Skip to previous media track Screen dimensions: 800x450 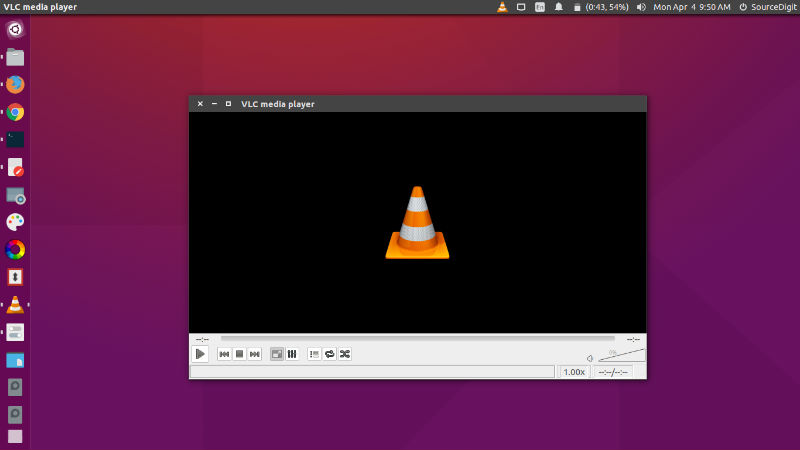pos(224,354)
